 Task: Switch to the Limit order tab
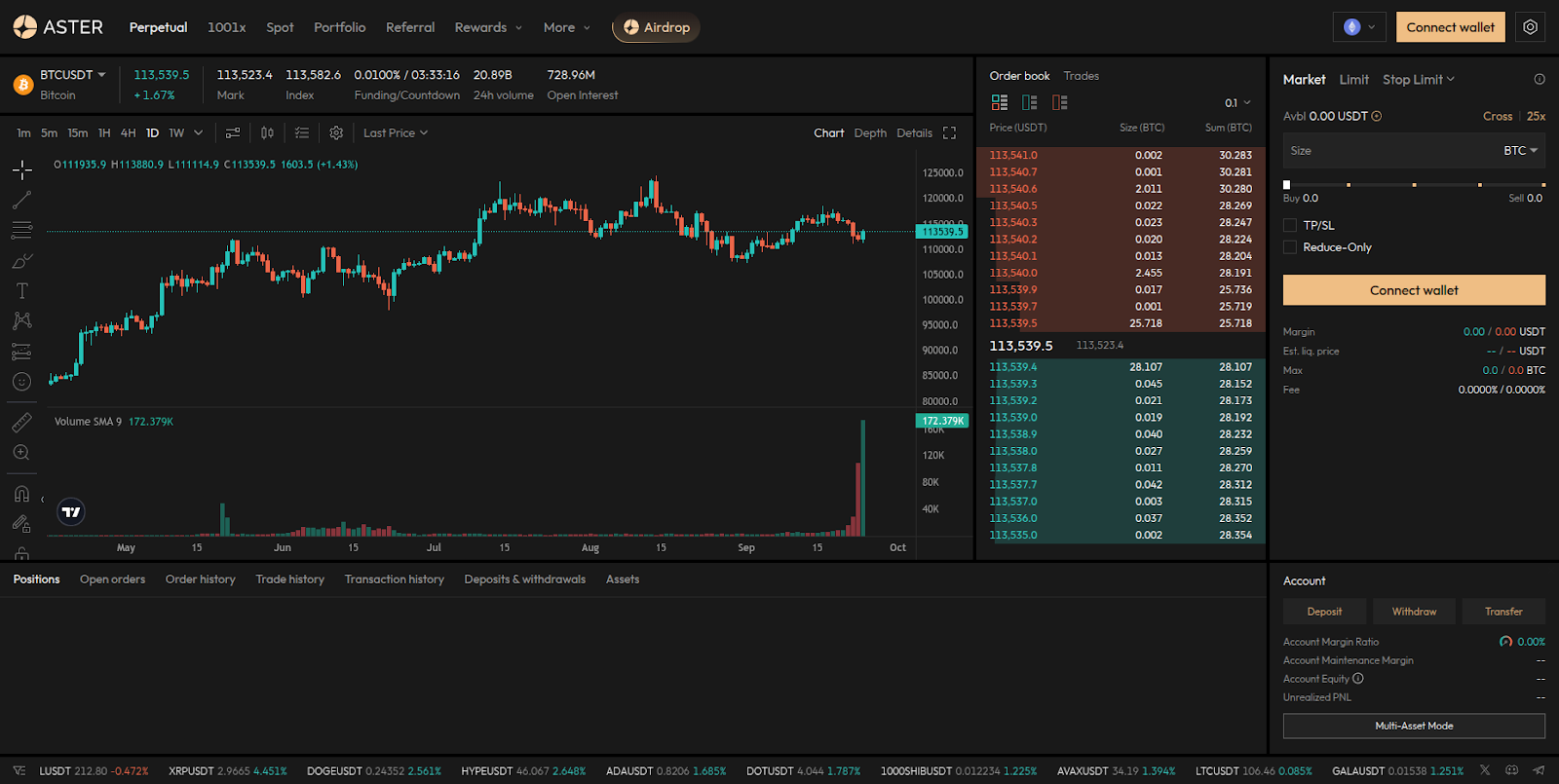[1354, 80]
